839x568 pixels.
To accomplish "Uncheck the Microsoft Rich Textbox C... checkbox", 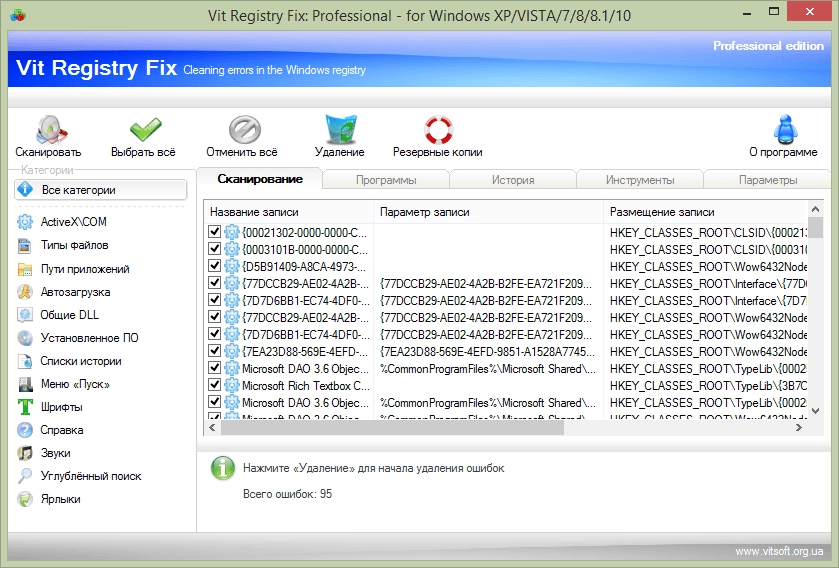I will pos(215,385).
